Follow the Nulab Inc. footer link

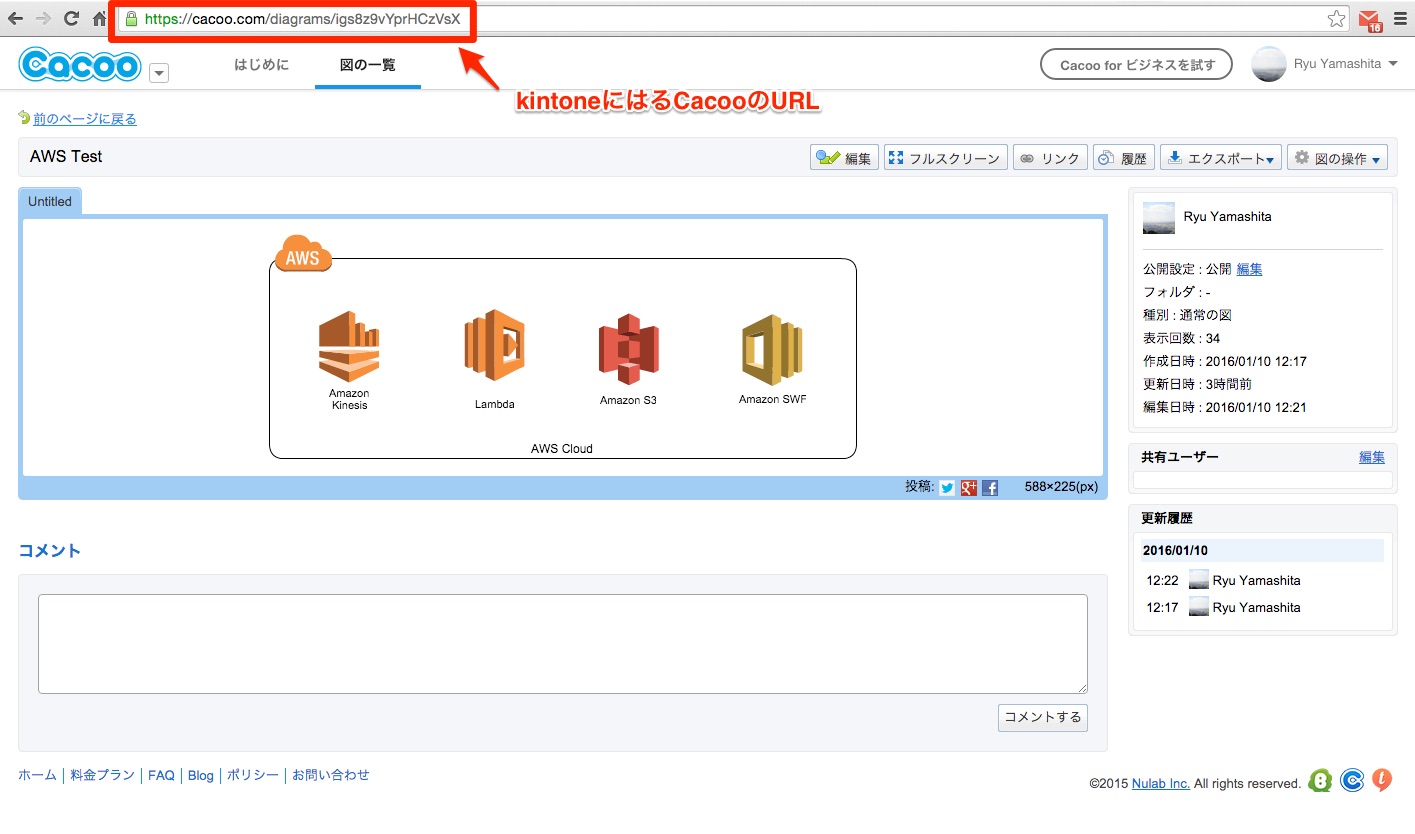[1161, 784]
